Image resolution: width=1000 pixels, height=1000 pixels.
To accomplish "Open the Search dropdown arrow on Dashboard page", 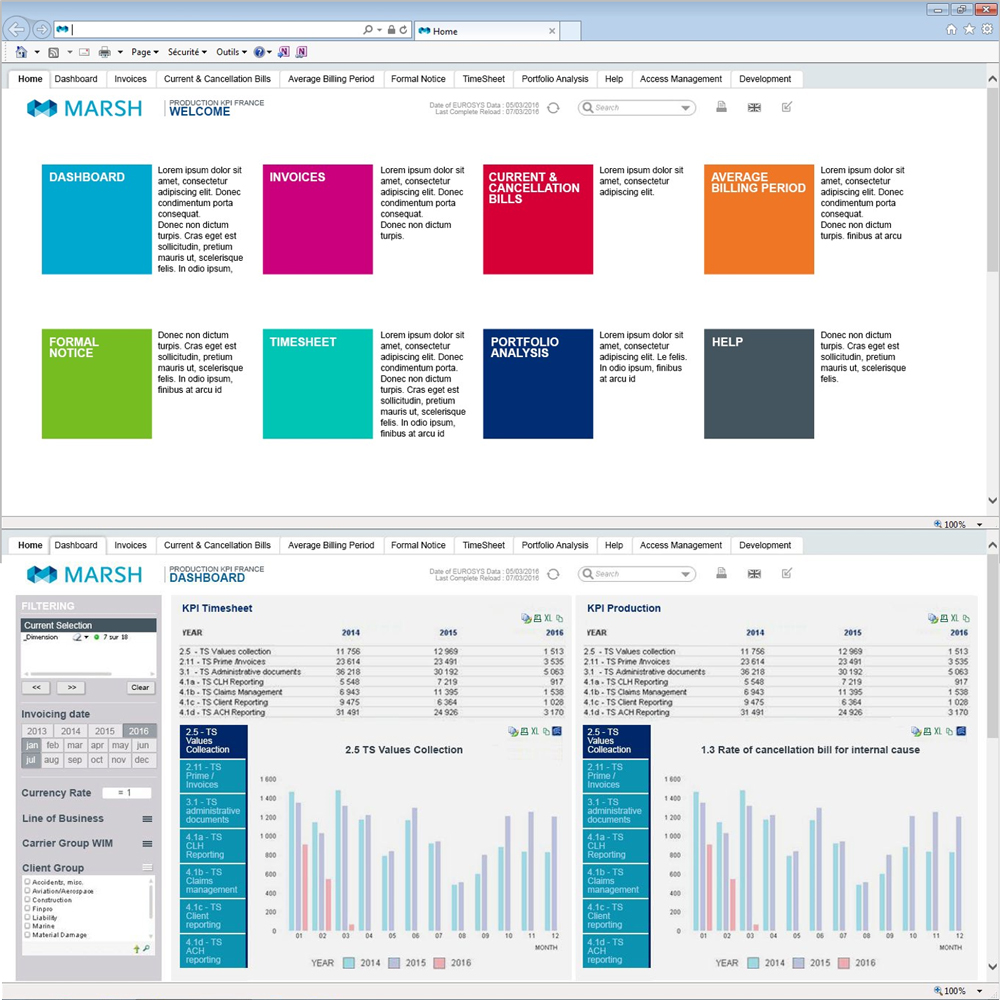I will coord(686,574).
